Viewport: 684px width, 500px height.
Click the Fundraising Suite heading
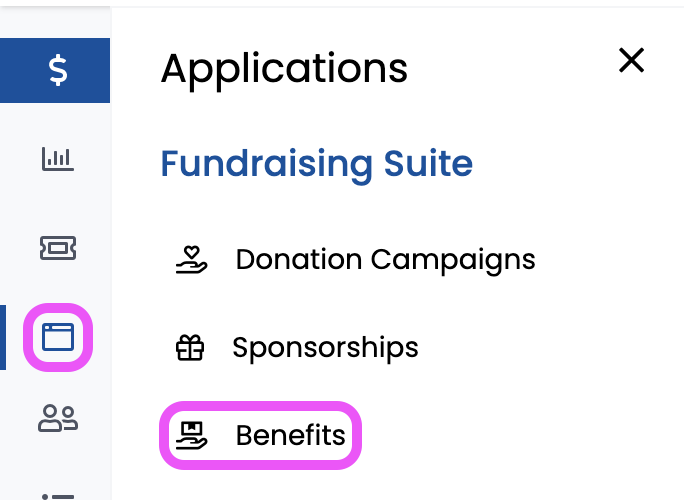(x=317, y=164)
